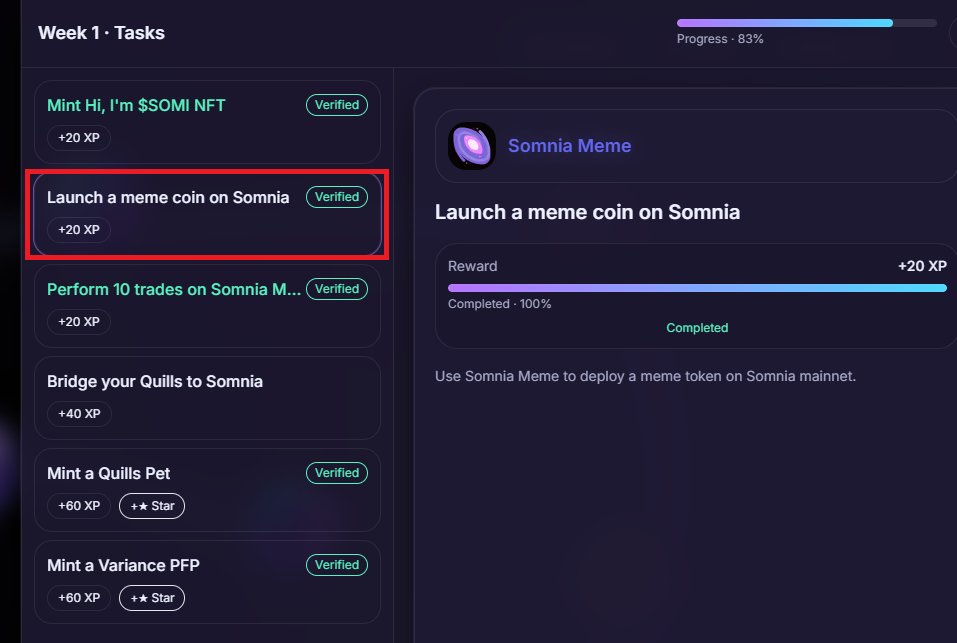Click the Launch a meme coin on Somnia detail title
Viewport: 957px width, 643px height.
click(x=587, y=212)
